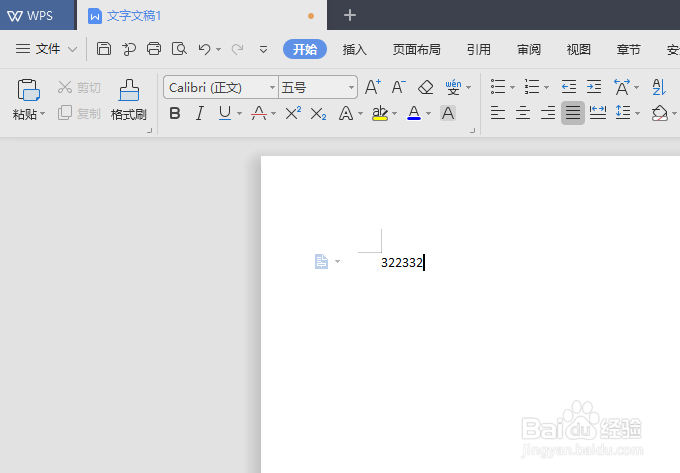Select the 文字文稿1 document tab
Screen dimensions: 680x473
click(202, 16)
